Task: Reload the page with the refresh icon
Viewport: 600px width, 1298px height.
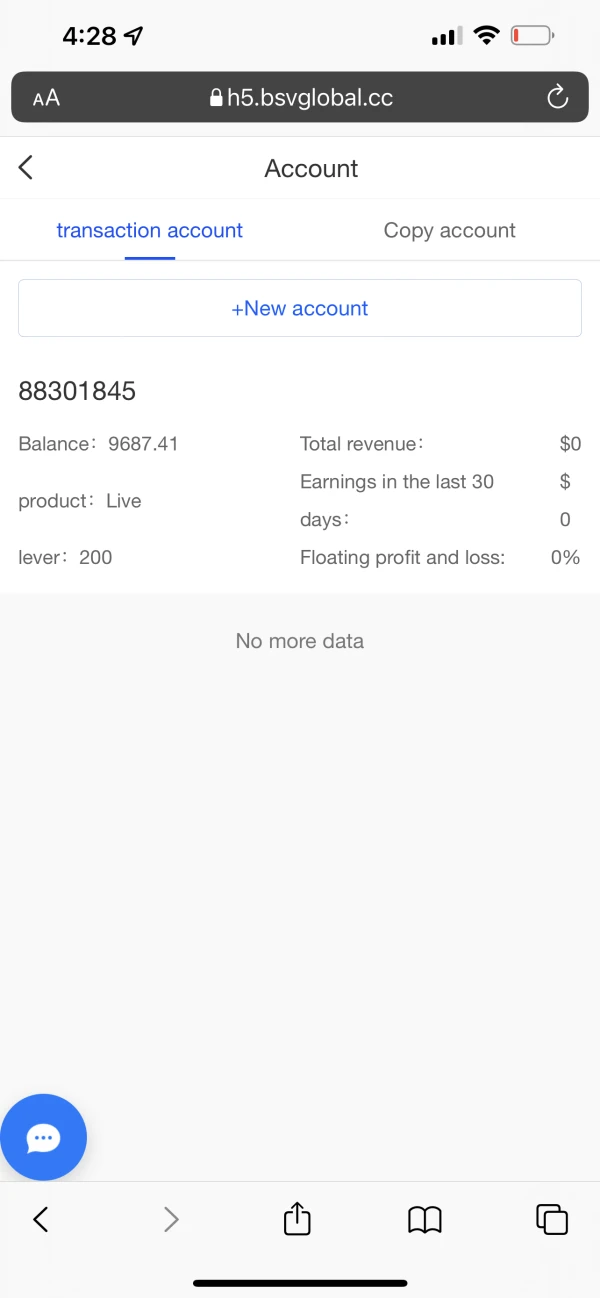Action: pyautogui.click(x=557, y=97)
